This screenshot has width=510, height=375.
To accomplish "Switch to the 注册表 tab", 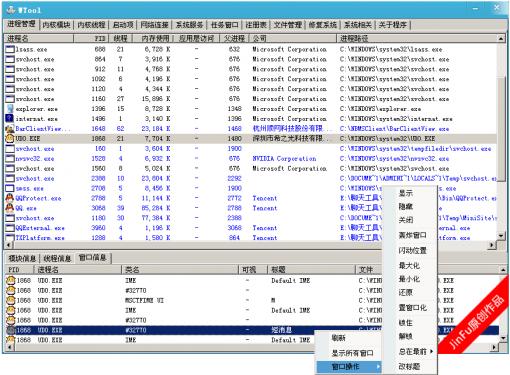I will pyautogui.click(x=256, y=25).
